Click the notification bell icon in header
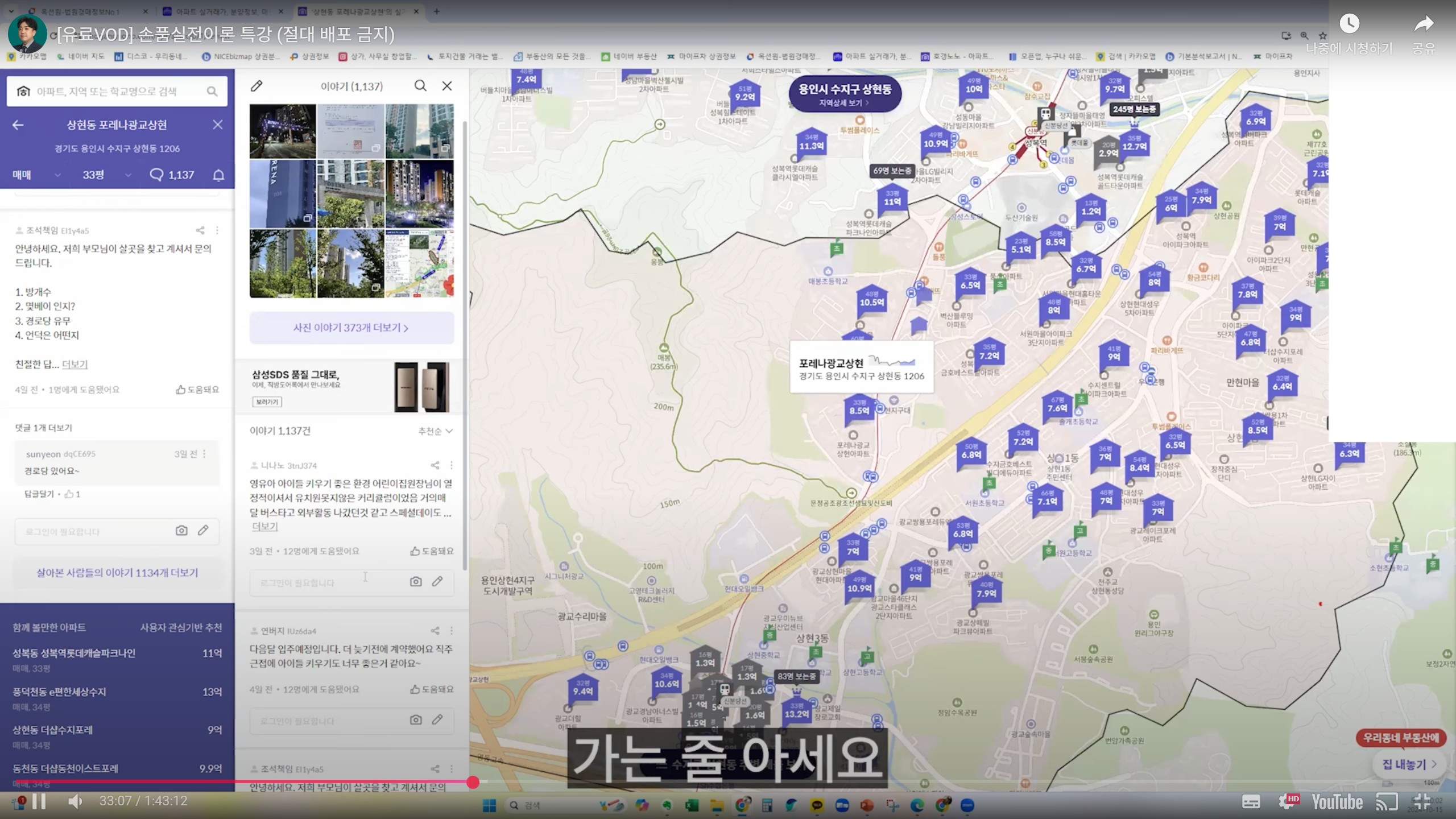This screenshot has height=819, width=1456. [x=218, y=175]
